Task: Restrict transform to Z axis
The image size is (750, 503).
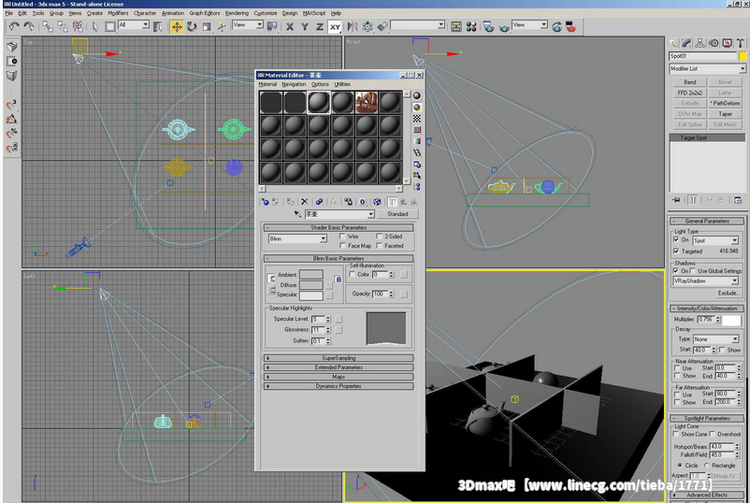Action: [x=320, y=27]
